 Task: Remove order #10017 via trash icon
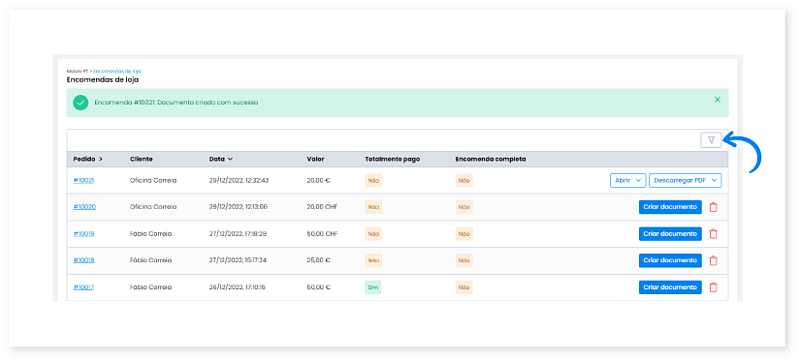[713, 287]
